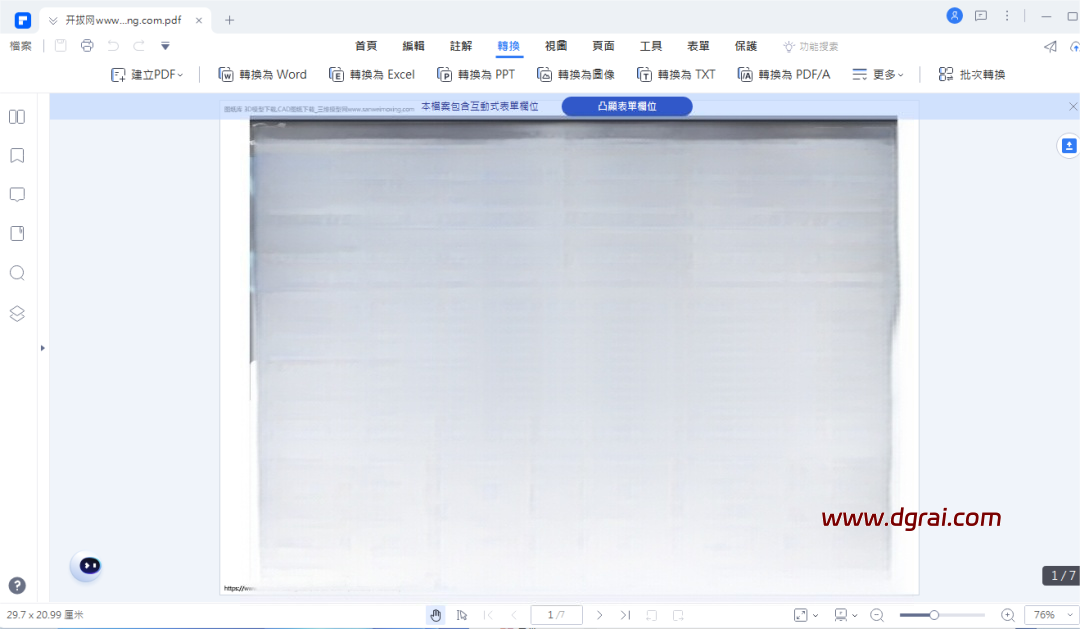Activate the hand pan tool
The image size is (1080, 629).
click(x=435, y=615)
